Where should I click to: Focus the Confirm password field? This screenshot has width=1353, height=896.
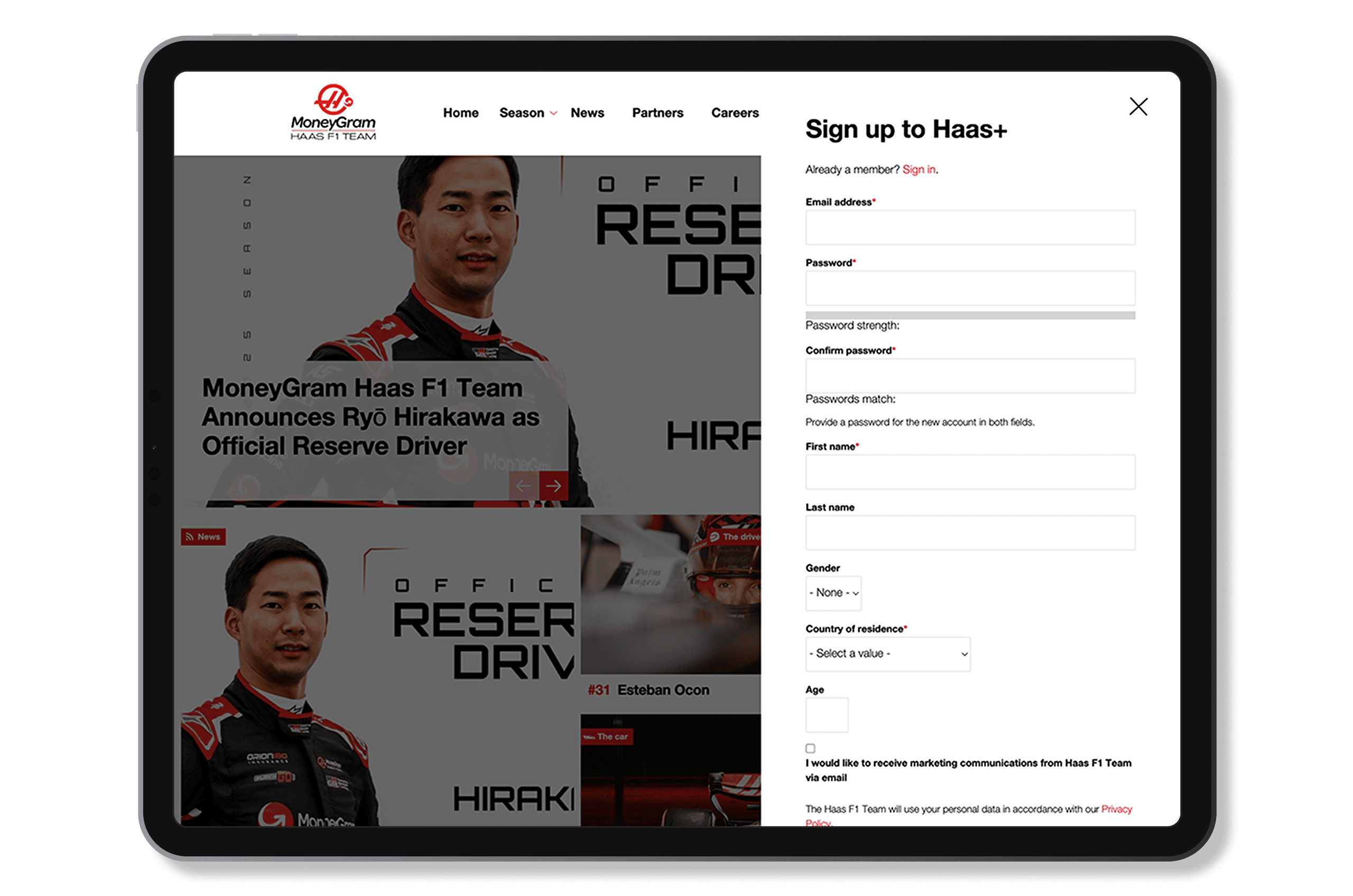[970, 376]
